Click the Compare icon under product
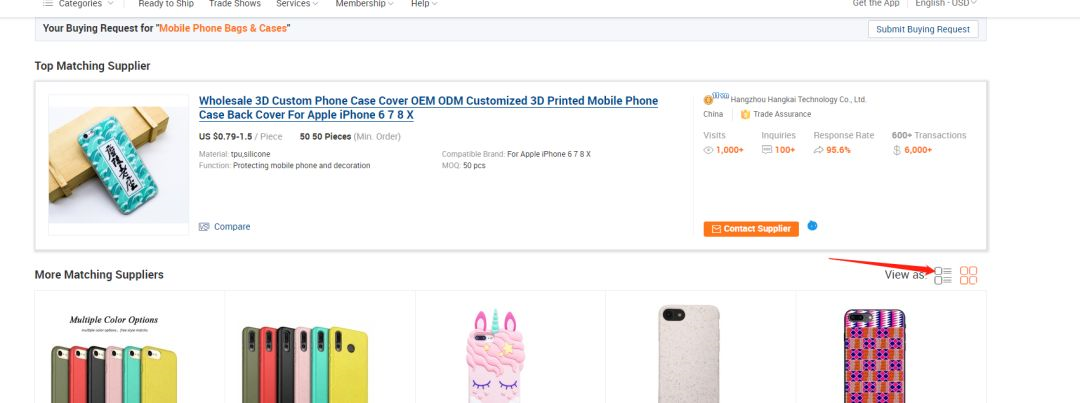This screenshot has height=403, width=1080. (x=204, y=227)
